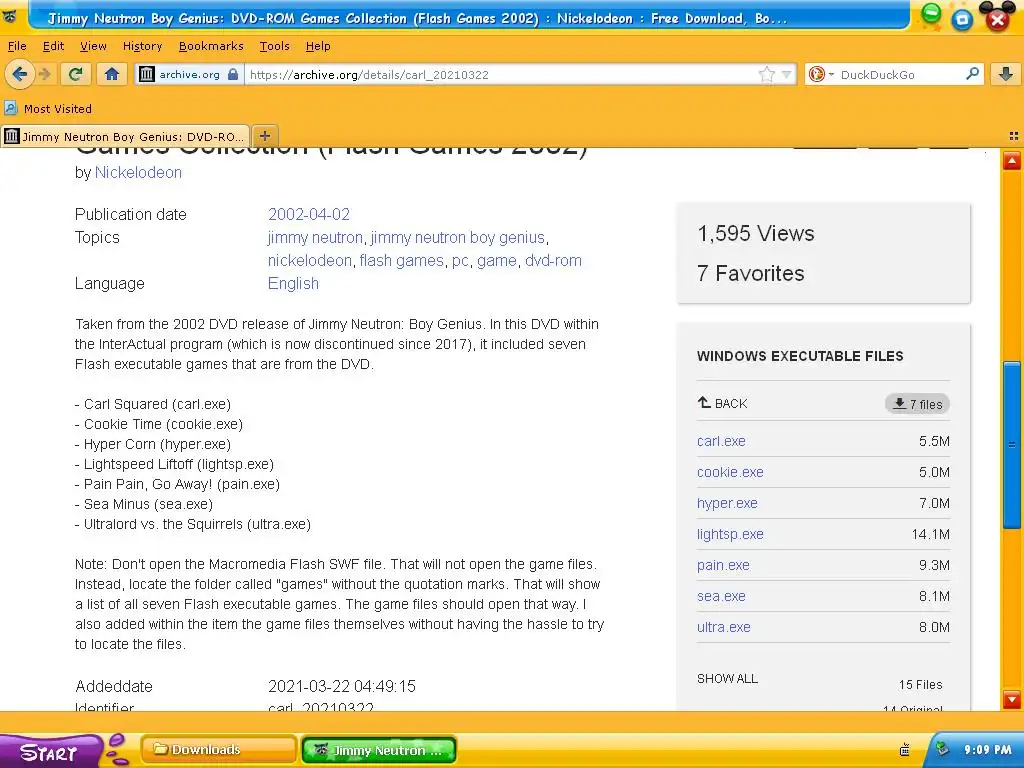Viewport: 1024px width, 768px height.
Task: Click the browser Back arrow button
Action: pyautogui.click(x=20, y=74)
